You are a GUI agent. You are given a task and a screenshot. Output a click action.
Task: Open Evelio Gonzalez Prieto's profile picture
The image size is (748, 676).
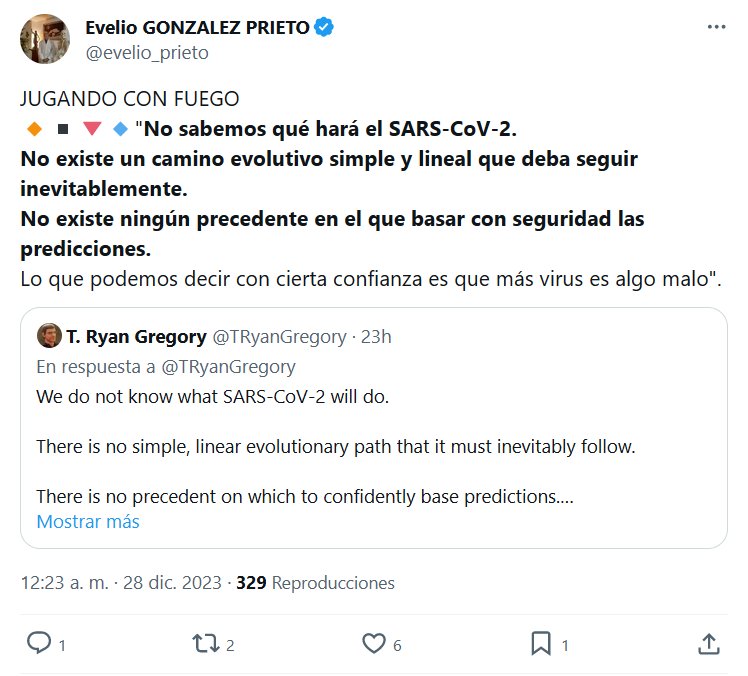pyautogui.click(x=45, y=39)
